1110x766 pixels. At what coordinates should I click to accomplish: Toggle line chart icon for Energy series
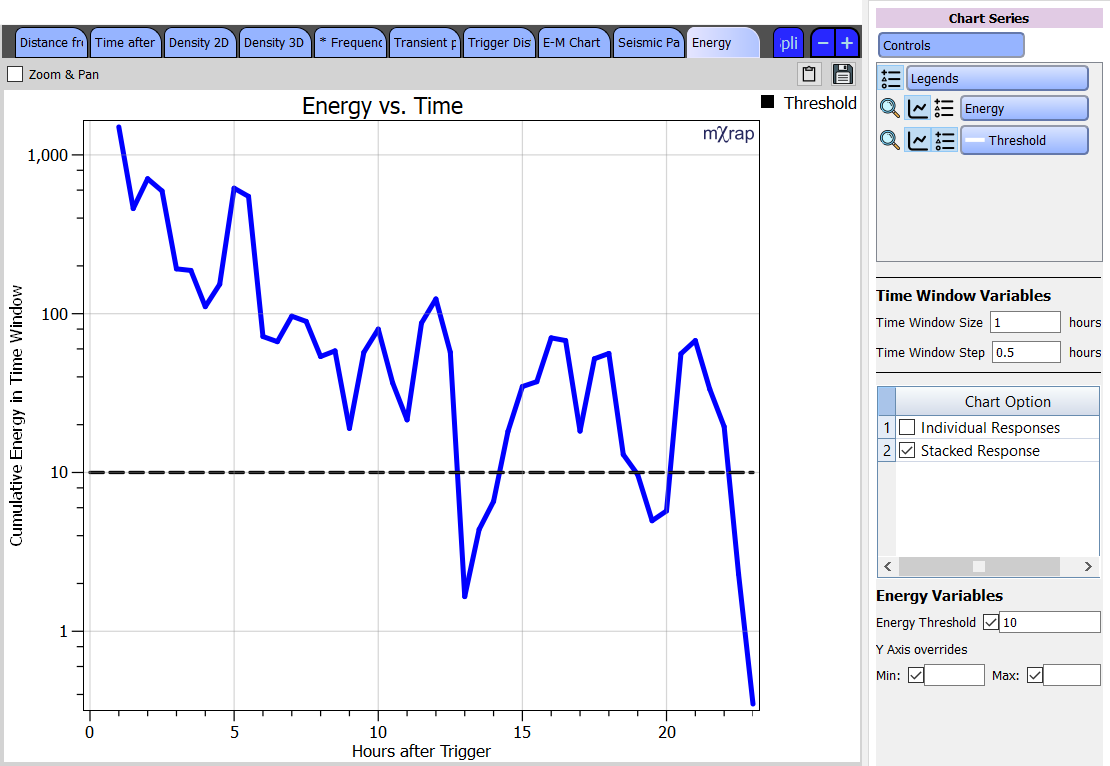pyautogui.click(x=917, y=109)
